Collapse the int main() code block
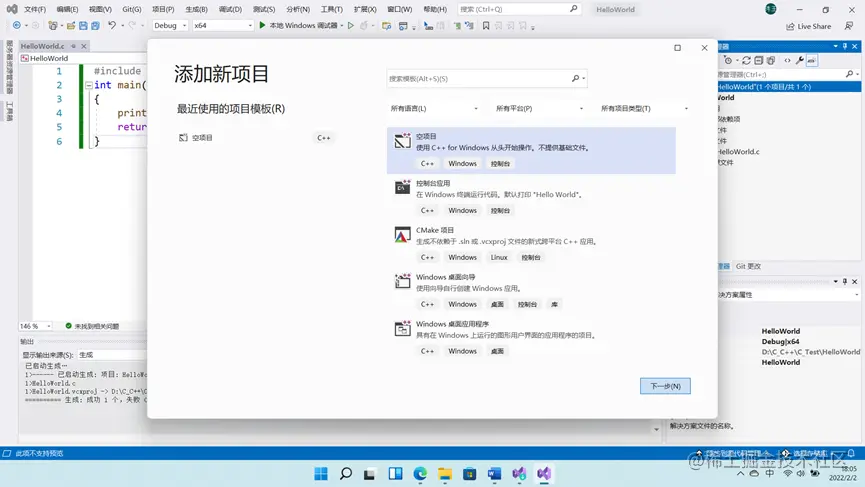The image size is (865, 487). 88,85
